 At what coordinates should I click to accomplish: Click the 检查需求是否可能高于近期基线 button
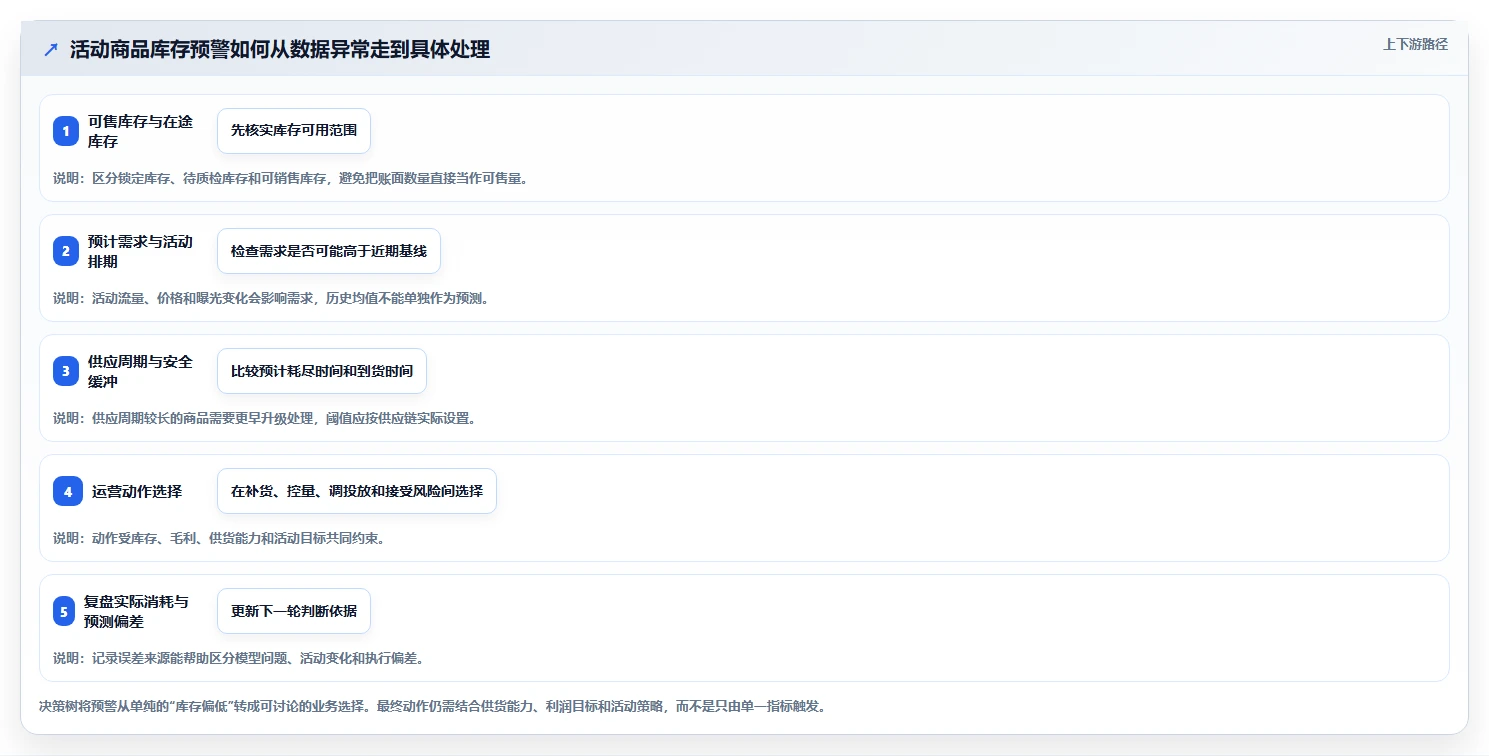(x=329, y=251)
